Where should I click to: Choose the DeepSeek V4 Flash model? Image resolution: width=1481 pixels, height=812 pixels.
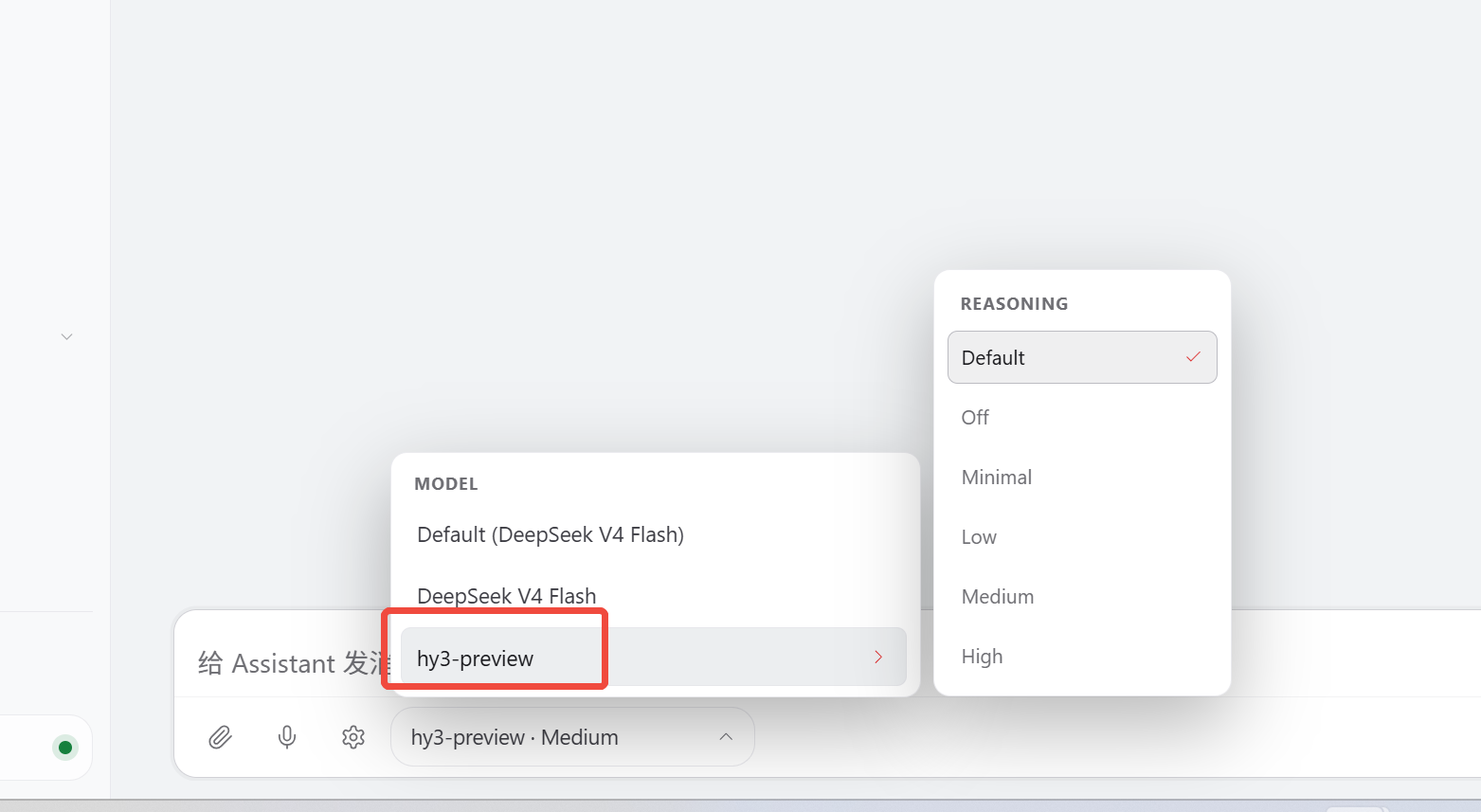pos(654,596)
